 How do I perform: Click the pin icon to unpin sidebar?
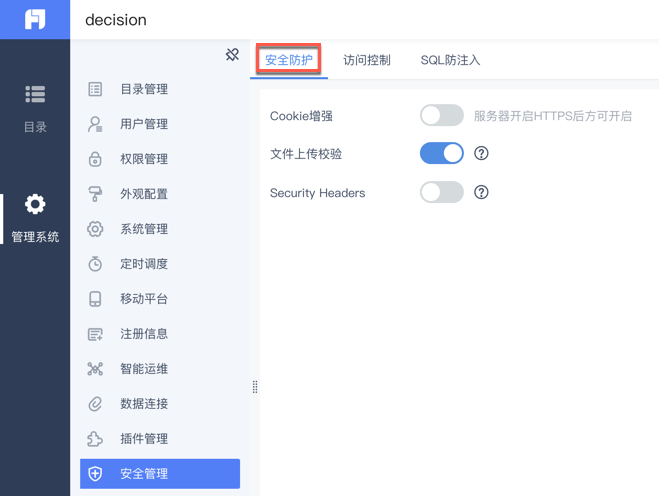click(232, 54)
